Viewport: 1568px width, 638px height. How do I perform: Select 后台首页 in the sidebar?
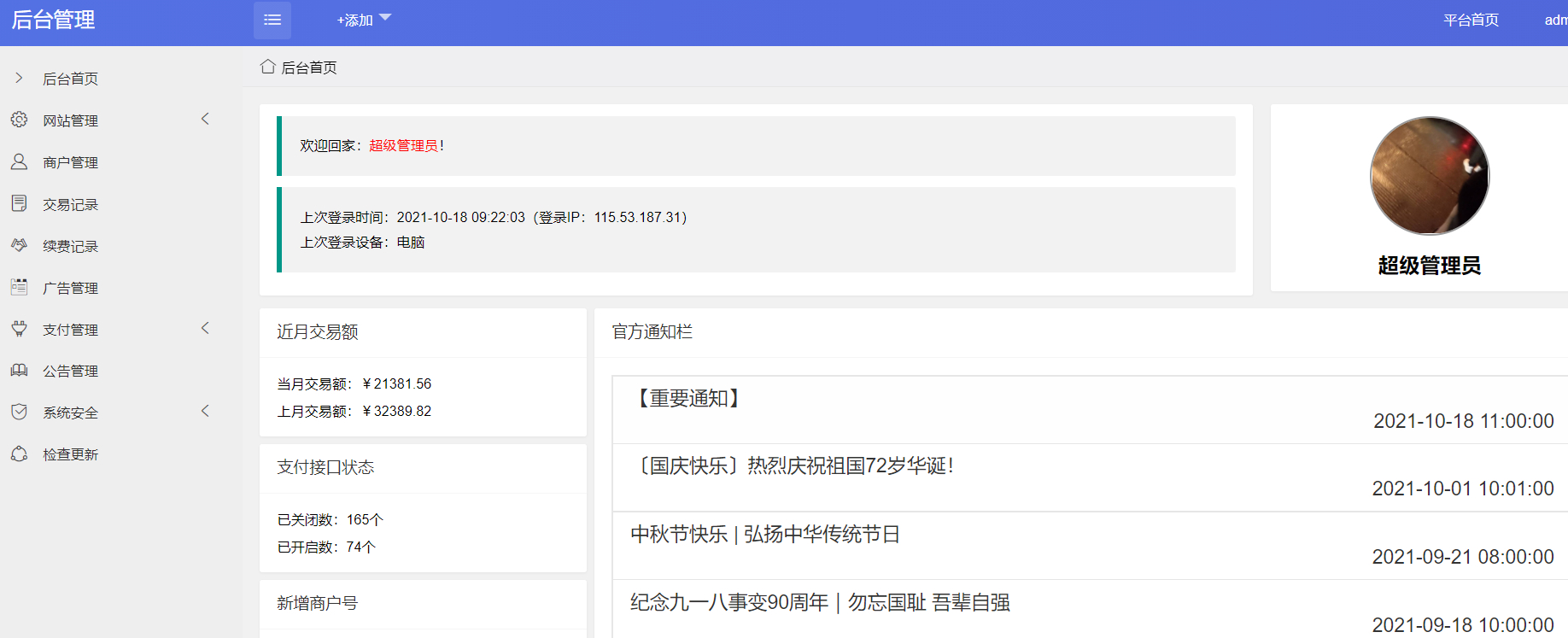pyautogui.click(x=71, y=79)
